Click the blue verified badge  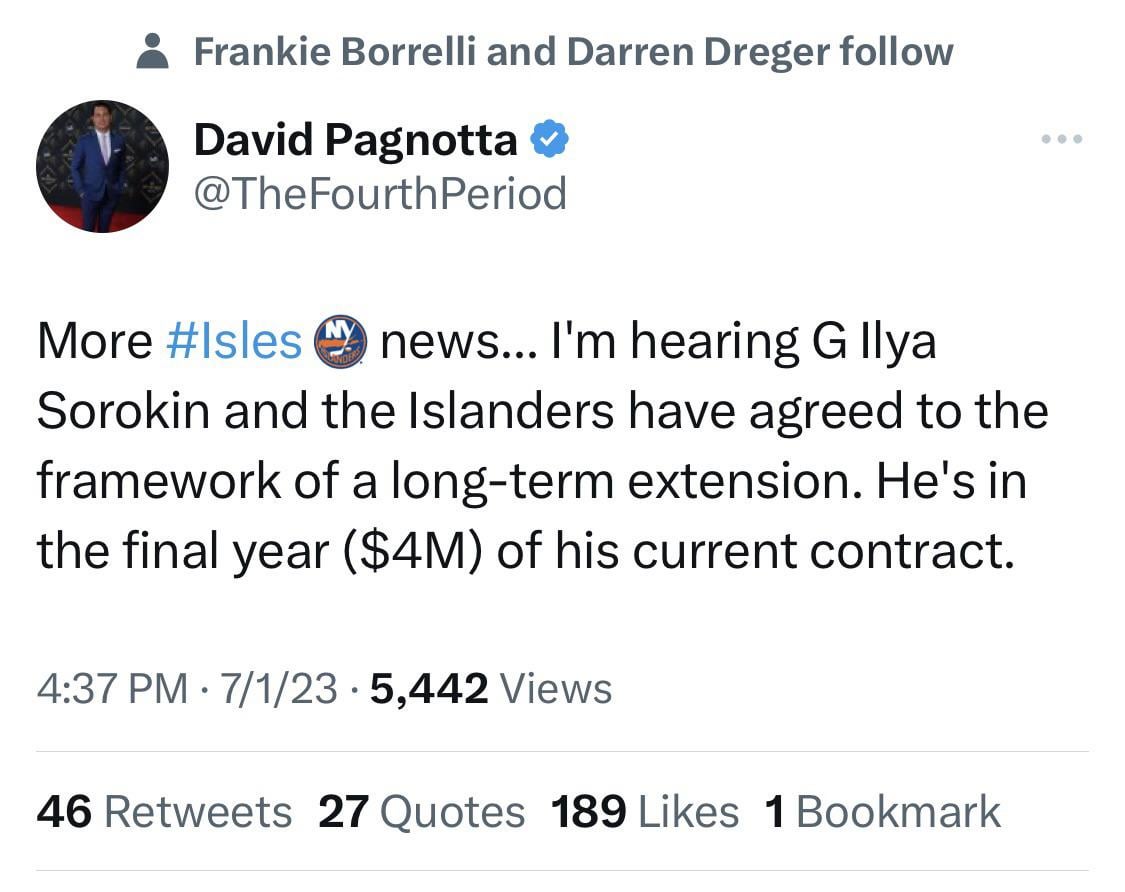(x=549, y=140)
